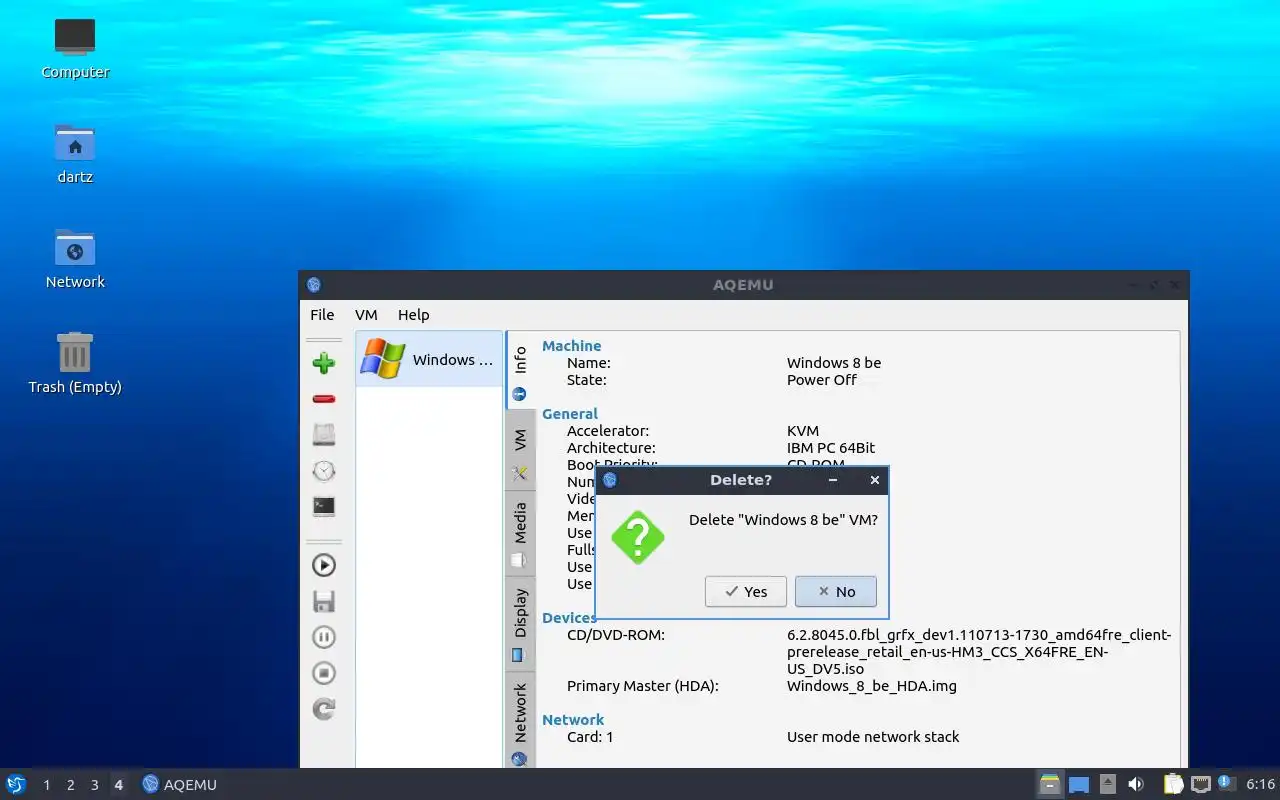
Task: Click the floppy disk save VM state icon
Action: click(x=323, y=601)
